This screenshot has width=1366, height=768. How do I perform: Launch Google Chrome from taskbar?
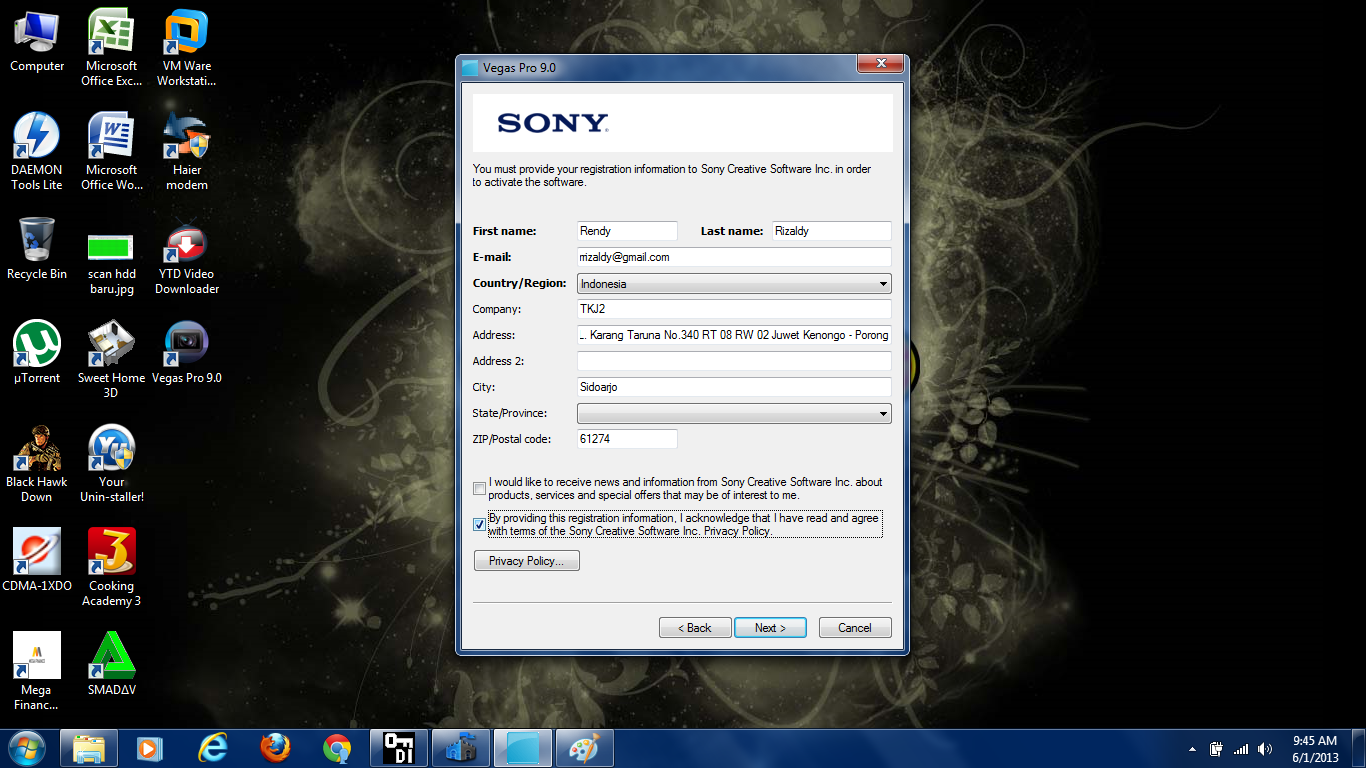pyautogui.click(x=337, y=748)
